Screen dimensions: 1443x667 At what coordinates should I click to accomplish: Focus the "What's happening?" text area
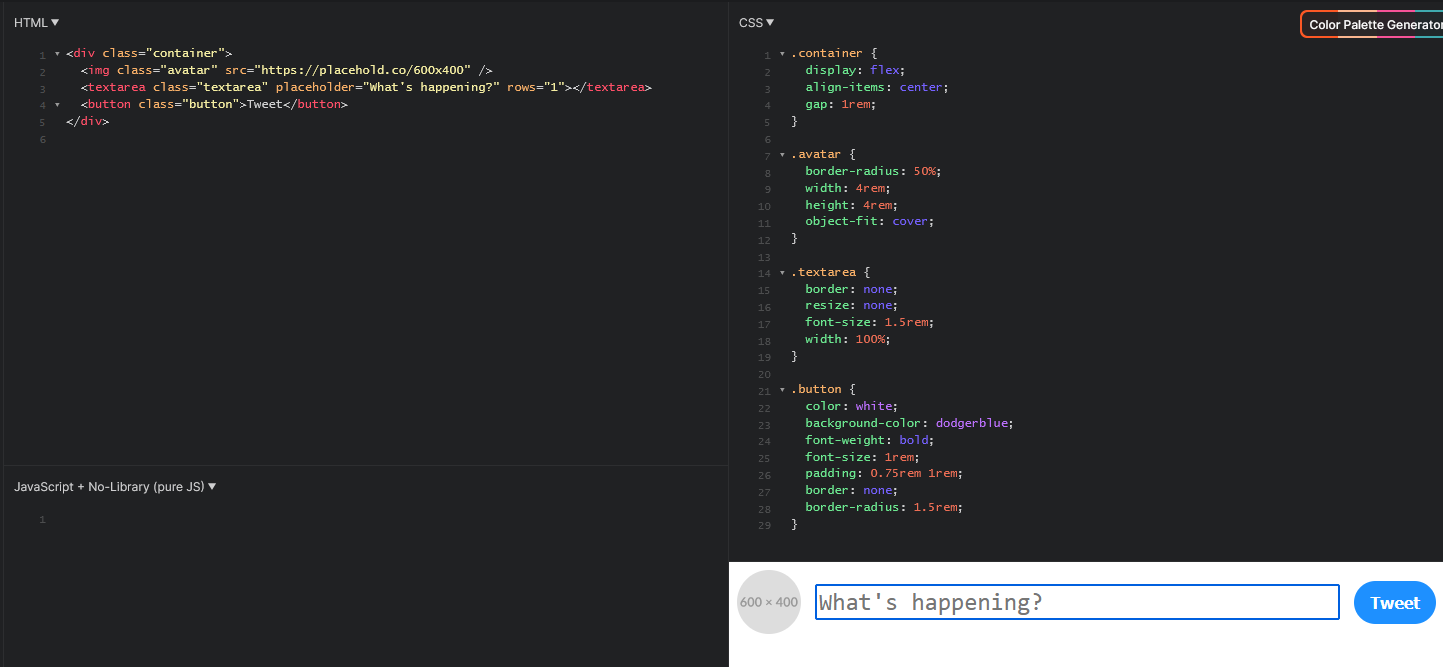pyautogui.click(x=1076, y=602)
